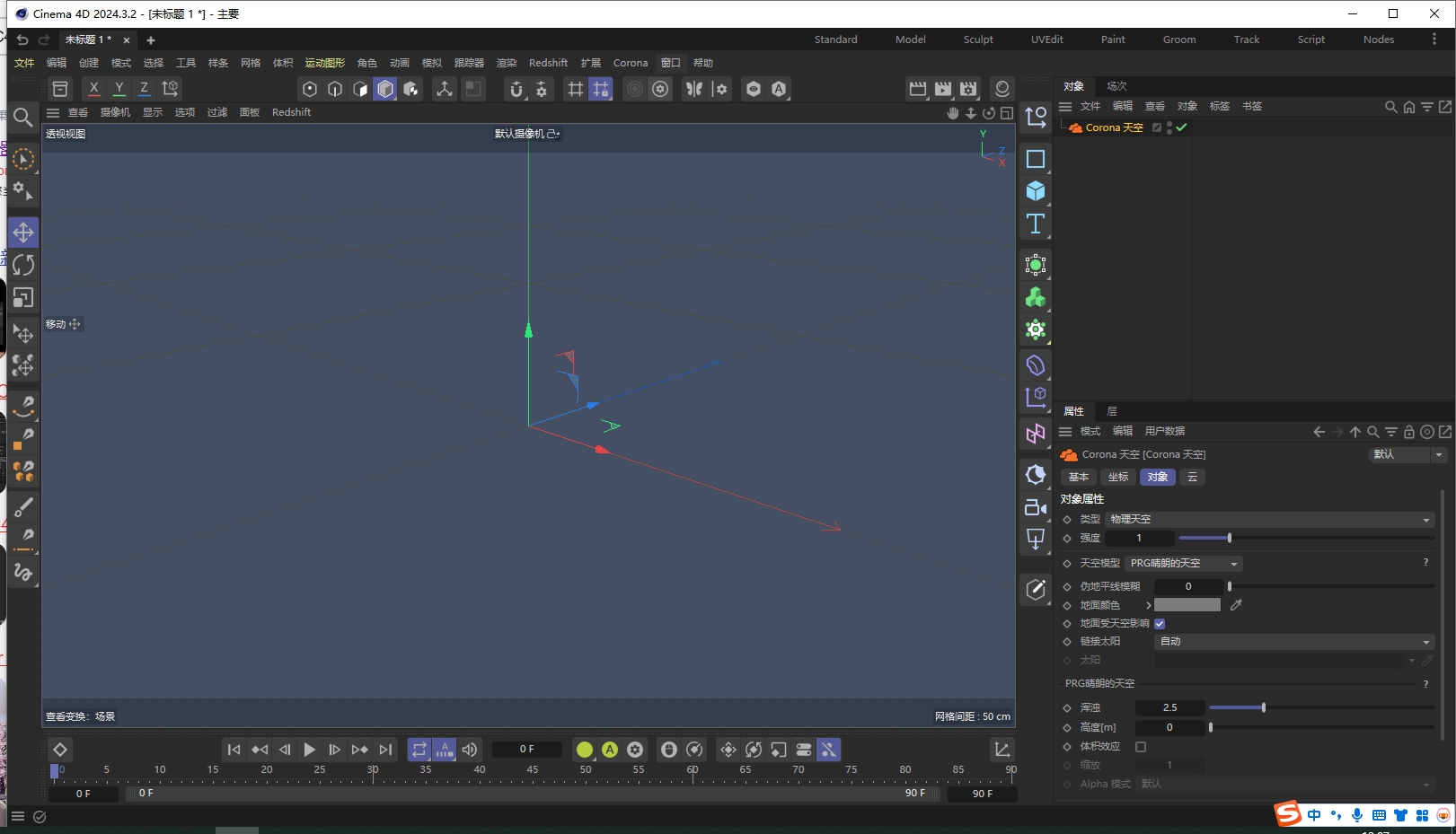Click the Render View clapperboard icon

pos(917,89)
